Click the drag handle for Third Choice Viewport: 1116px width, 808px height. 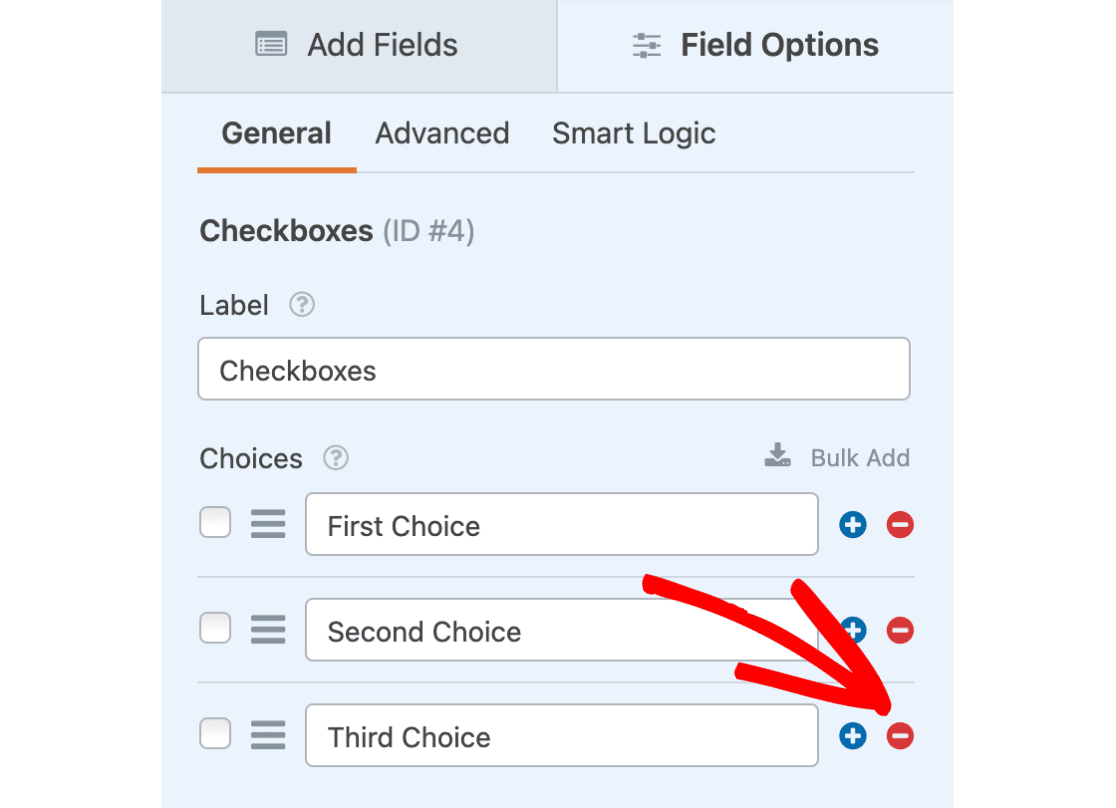pyautogui.click(x=267, y=733)
